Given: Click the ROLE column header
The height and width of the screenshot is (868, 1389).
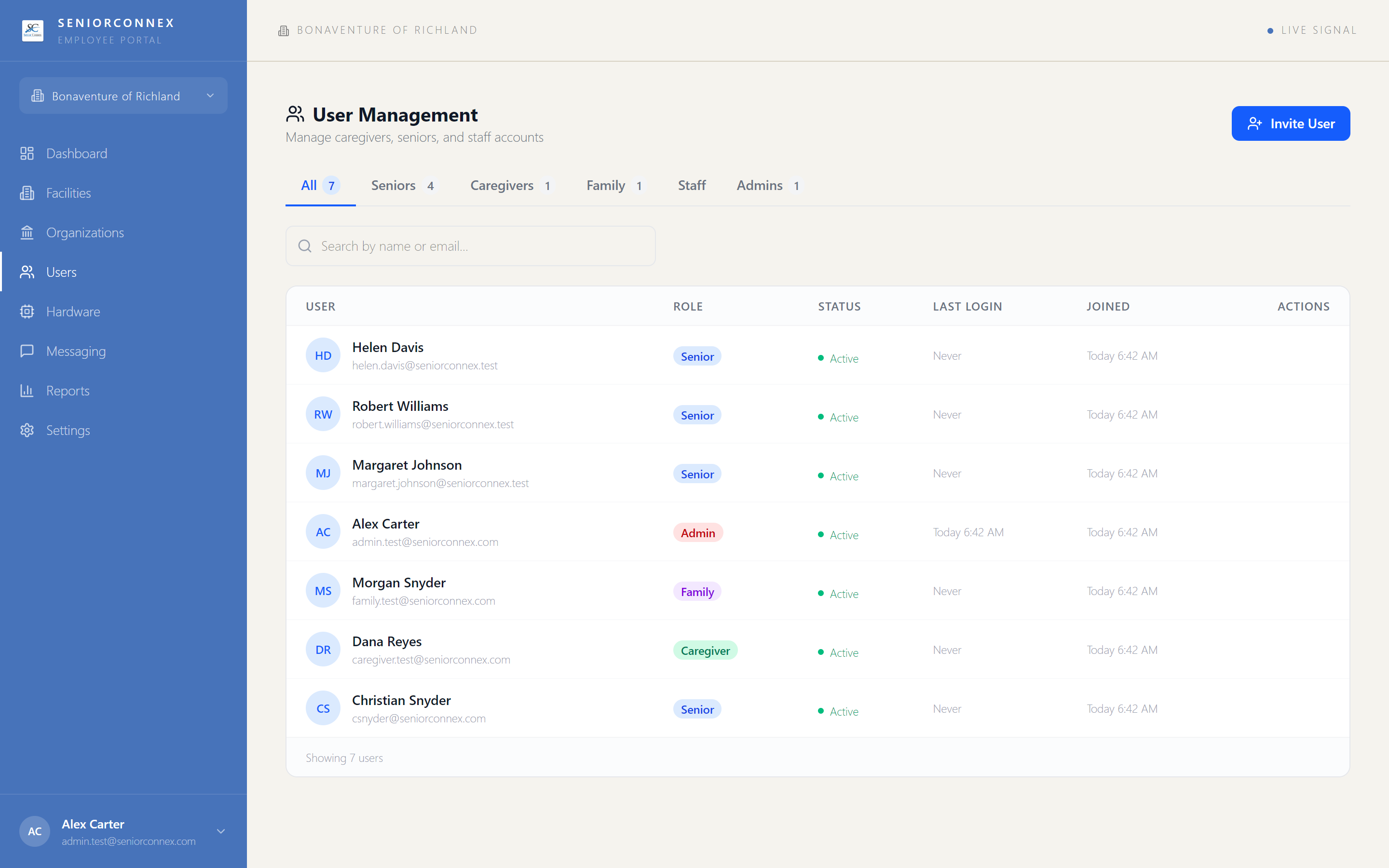Looking at the screenshot, I should coord(688,307).
